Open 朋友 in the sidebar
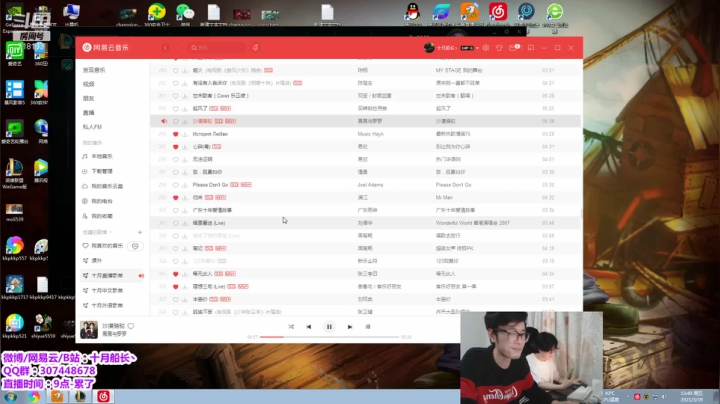This screenshot has height=404, width=720. (x=89, y=98)
